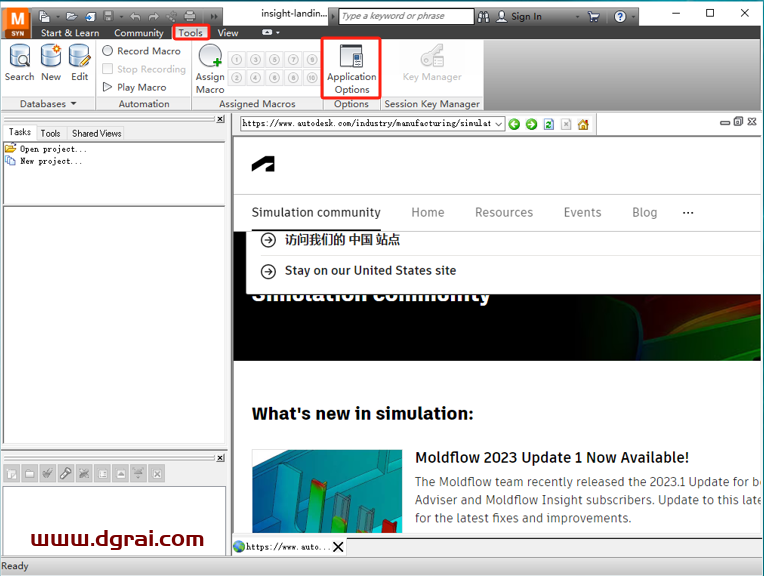The image size is (764, 576).
Task: Select assigned macro slot 3
Action: click(255, 60)
